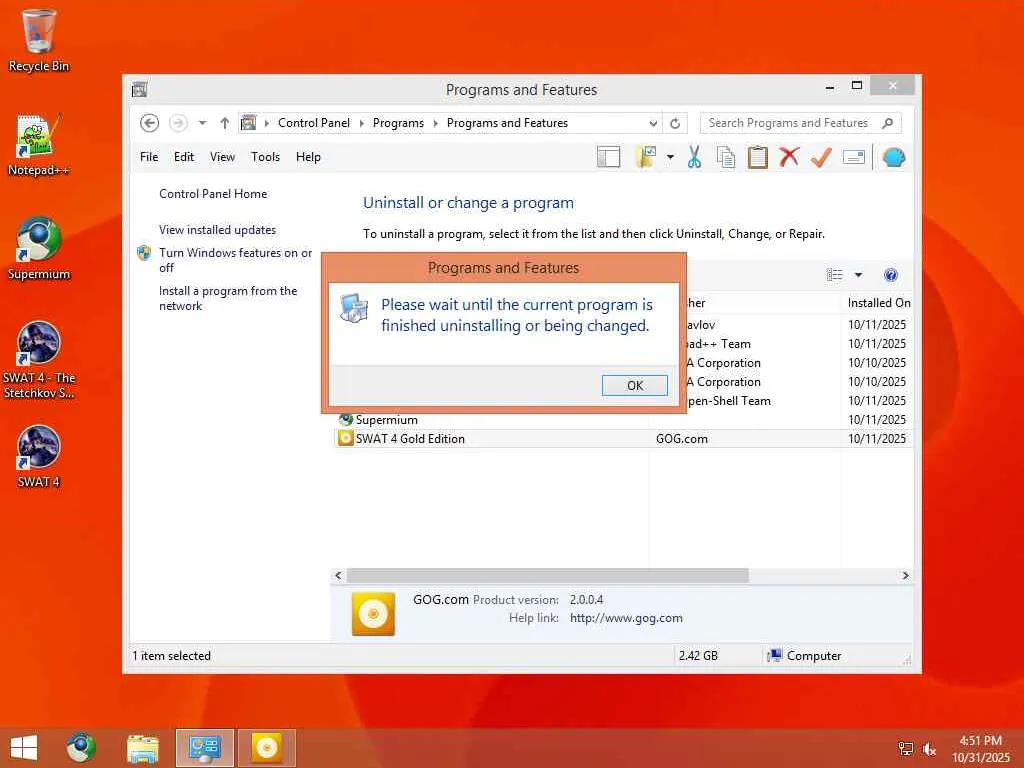Select the Recycle Bin desktop icon
The height and width of the screenshot is (768, 1024).
tap(39, 40)
